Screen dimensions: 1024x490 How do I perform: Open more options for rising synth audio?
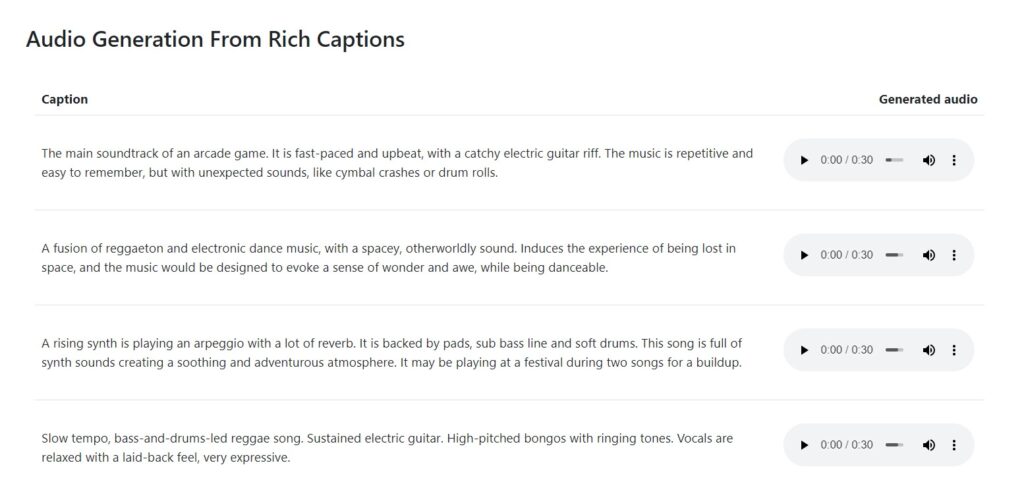pos(954,350)
